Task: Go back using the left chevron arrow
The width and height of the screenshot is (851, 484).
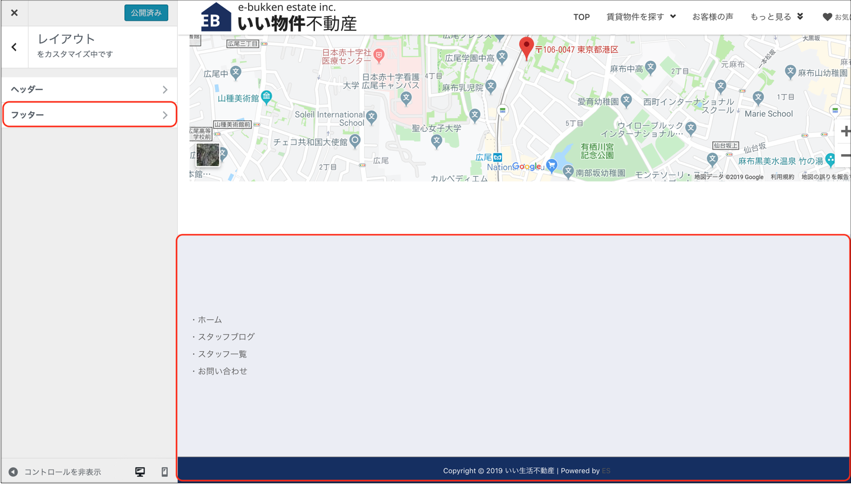Action: pos(14,47)
